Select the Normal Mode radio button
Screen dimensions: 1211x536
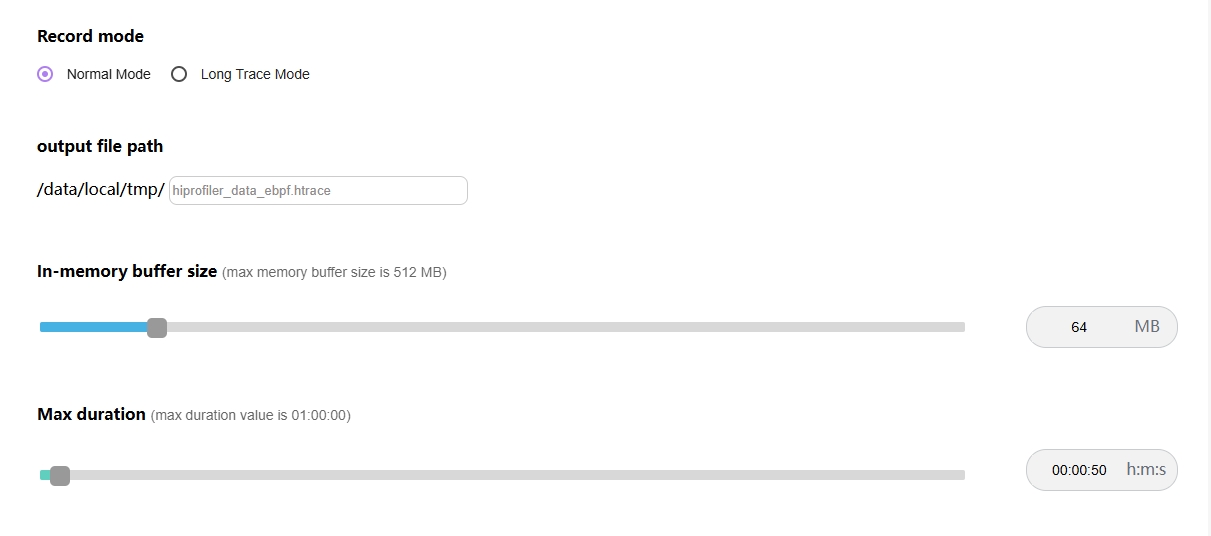point(45,74)
